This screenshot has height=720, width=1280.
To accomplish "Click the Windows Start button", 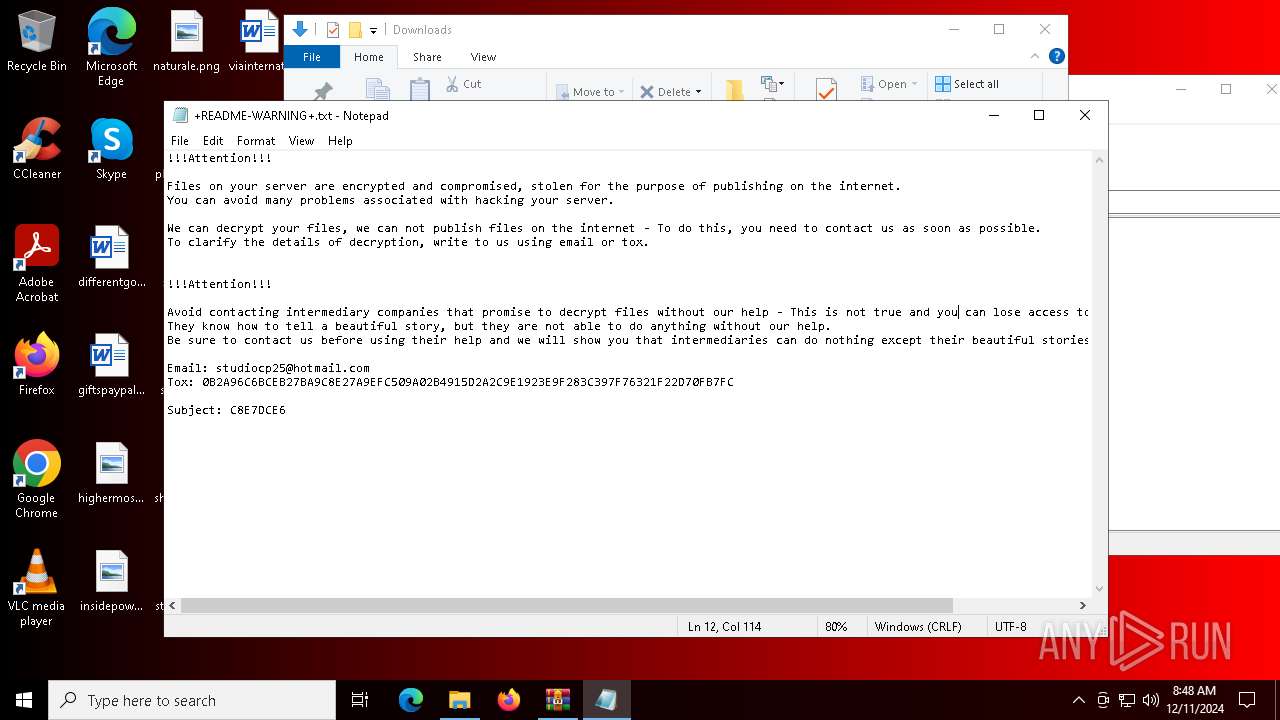I will click(24, 700).
